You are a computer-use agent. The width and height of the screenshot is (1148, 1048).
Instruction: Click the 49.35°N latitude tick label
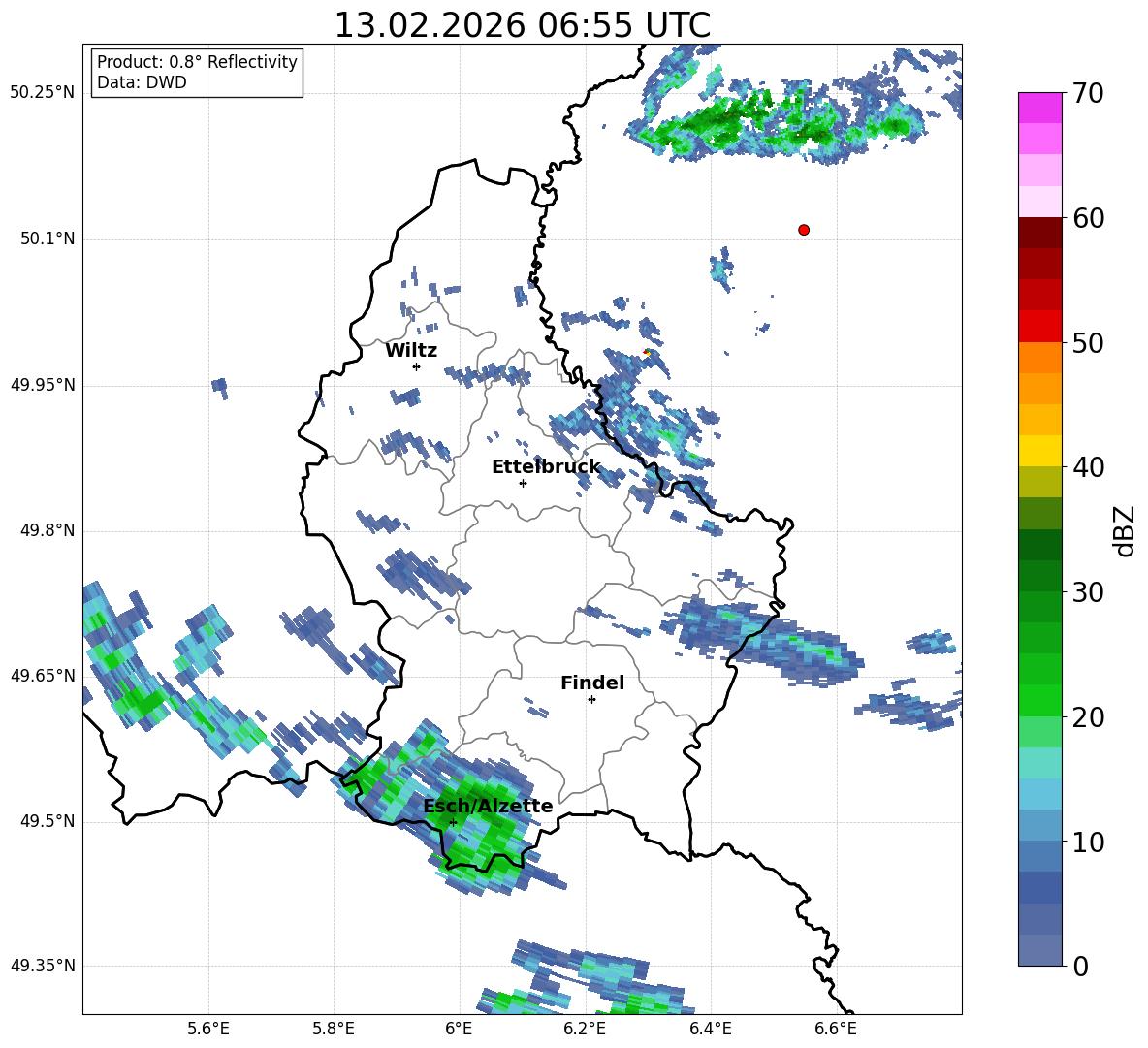(42, 966)
